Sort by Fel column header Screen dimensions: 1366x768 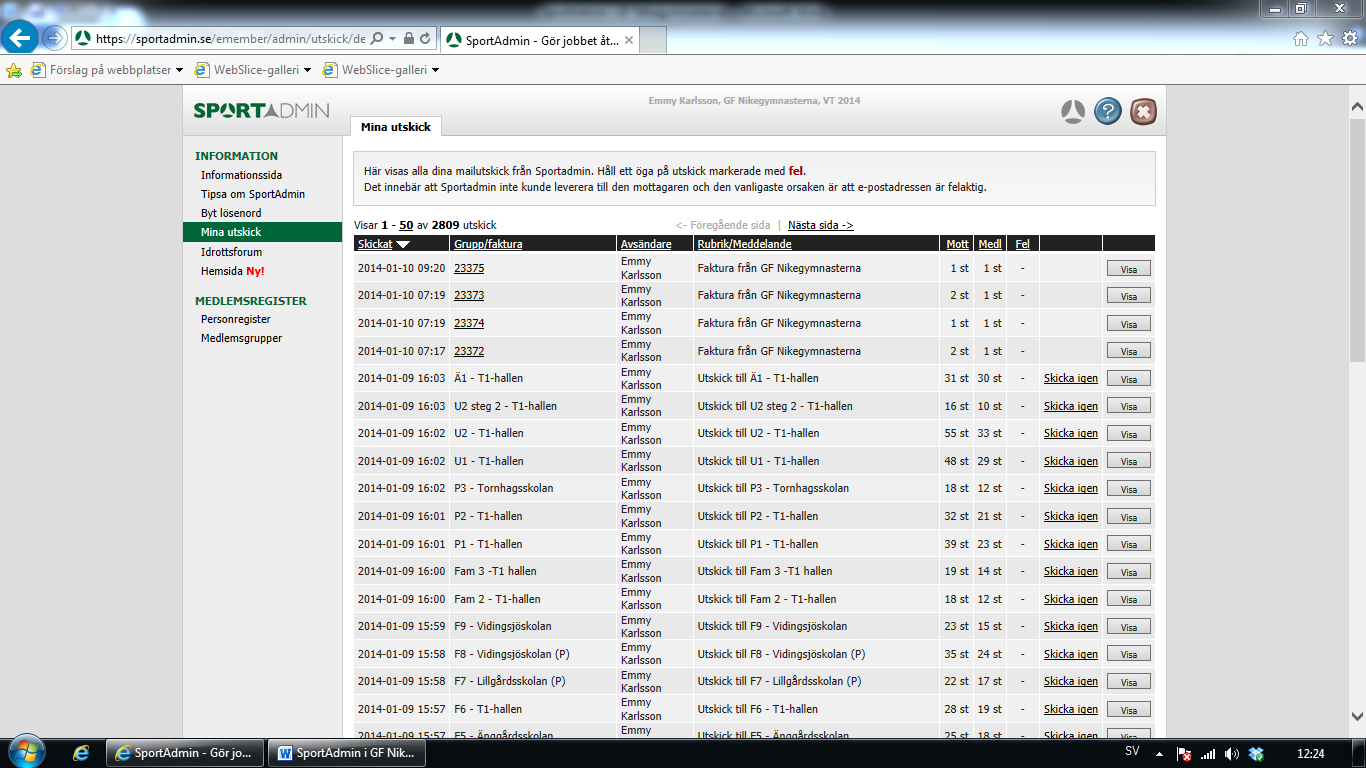pyautogui.click(x=1022, y=244)
